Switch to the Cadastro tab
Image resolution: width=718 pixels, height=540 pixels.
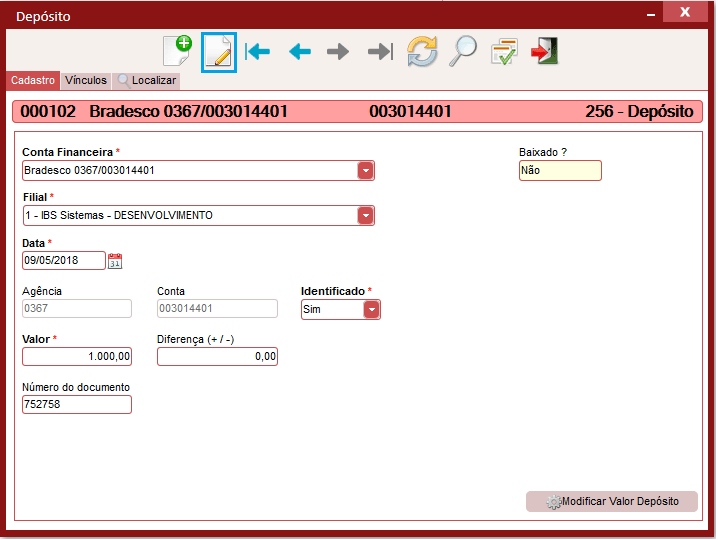coord(33,80)
